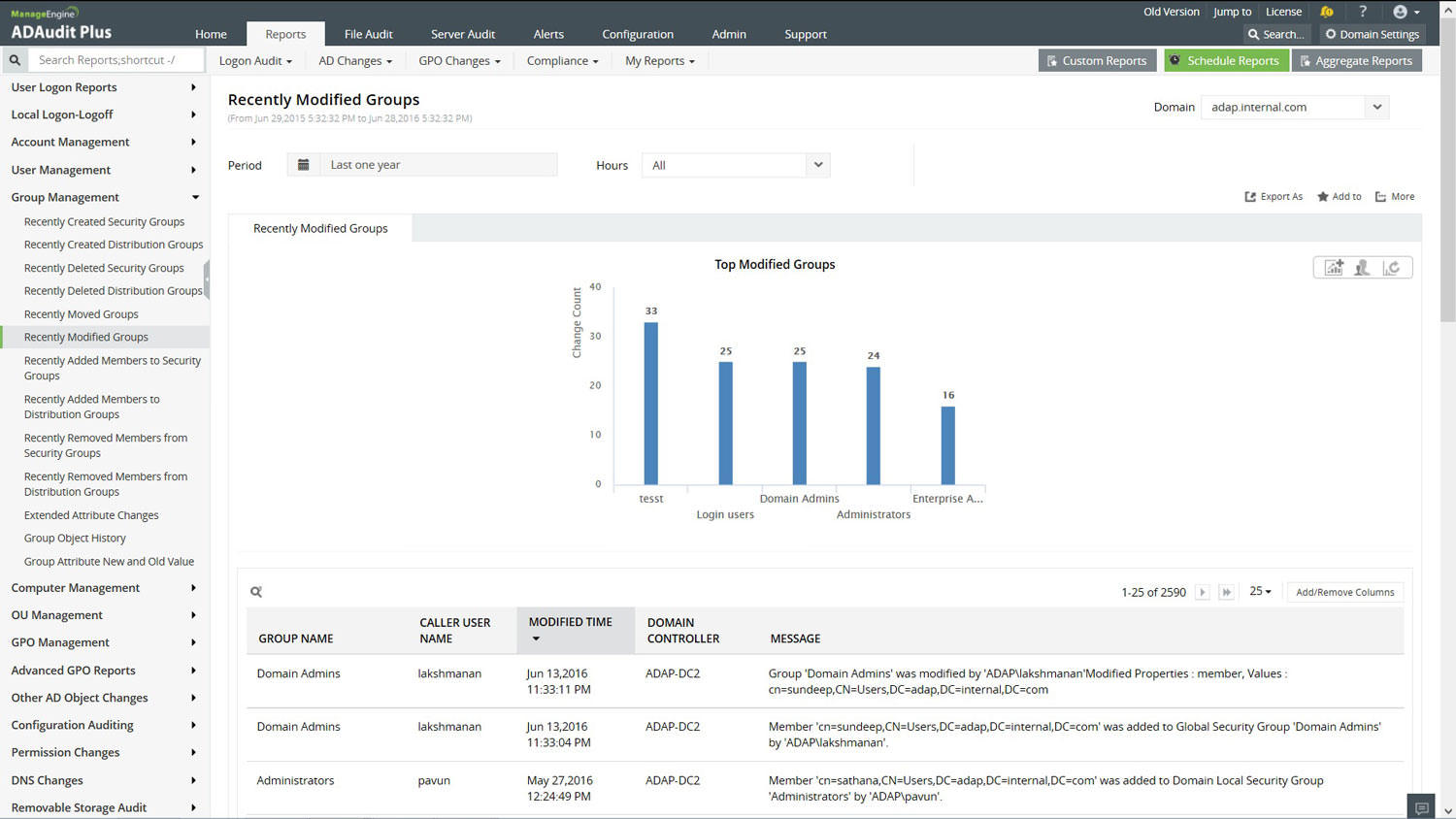Screen dimensions: 1456x819
Task: Click the Schedule Reports button
Action: point(1225,60)
